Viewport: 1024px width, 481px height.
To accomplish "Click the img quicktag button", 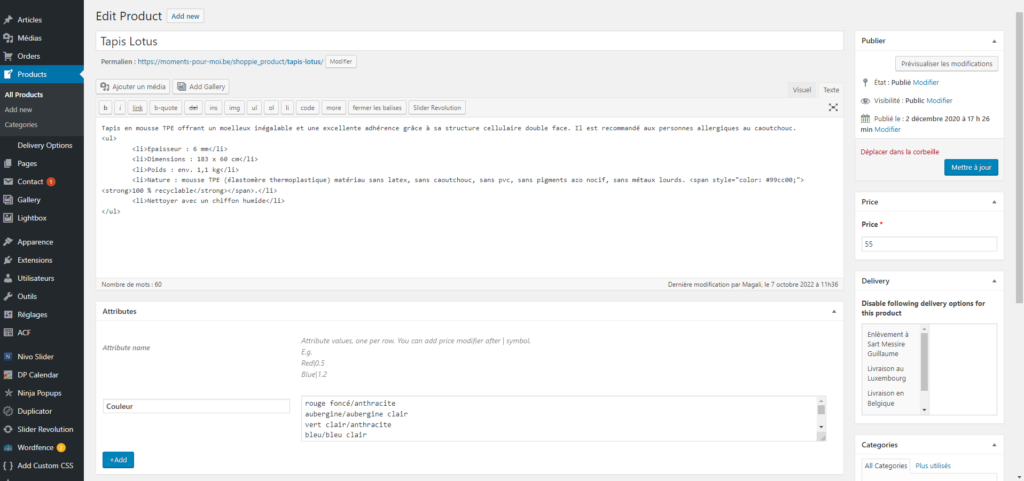I will (x=235, y=107).
